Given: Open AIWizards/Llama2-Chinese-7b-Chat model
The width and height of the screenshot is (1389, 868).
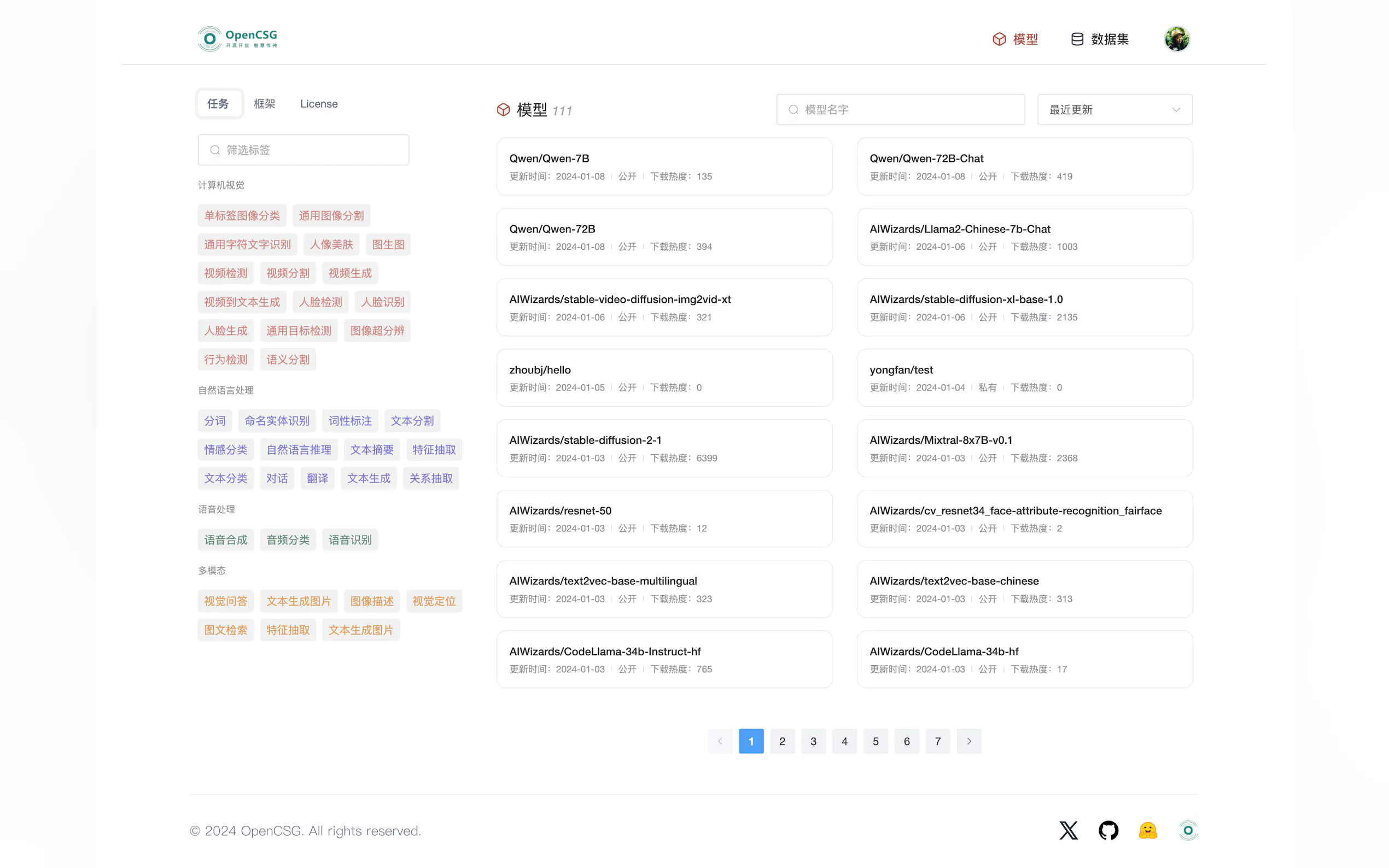Looking at the screenshot, I should tap(1024, 237).
